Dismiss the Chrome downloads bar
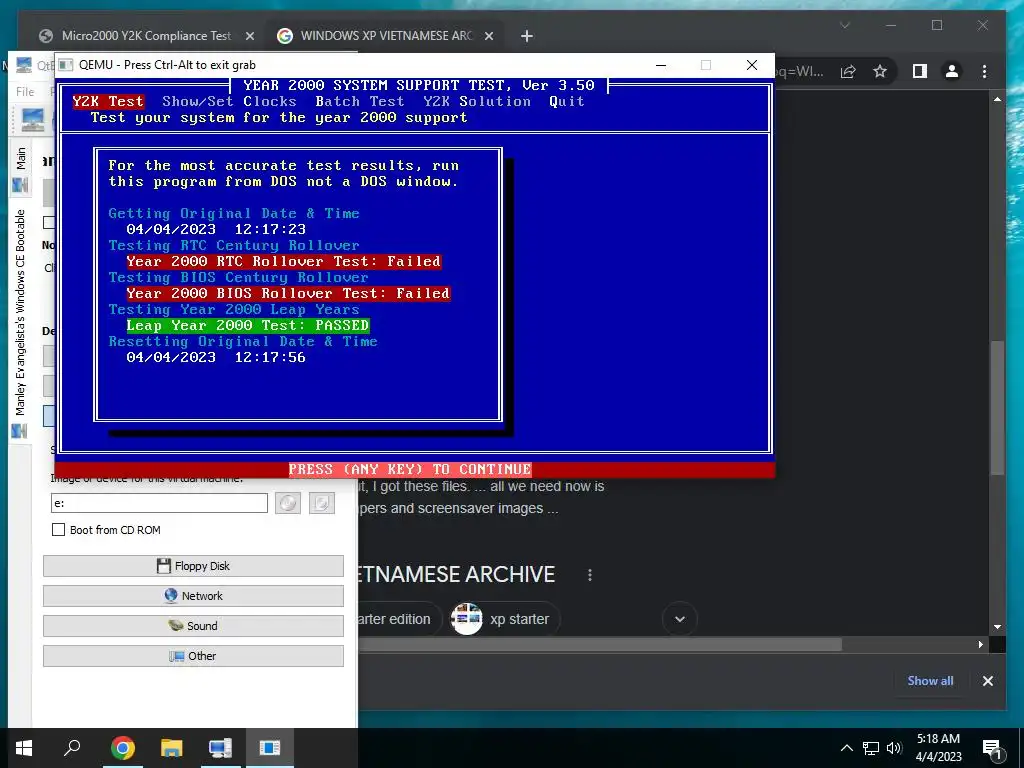1024x768 pixels. [987, 680]
